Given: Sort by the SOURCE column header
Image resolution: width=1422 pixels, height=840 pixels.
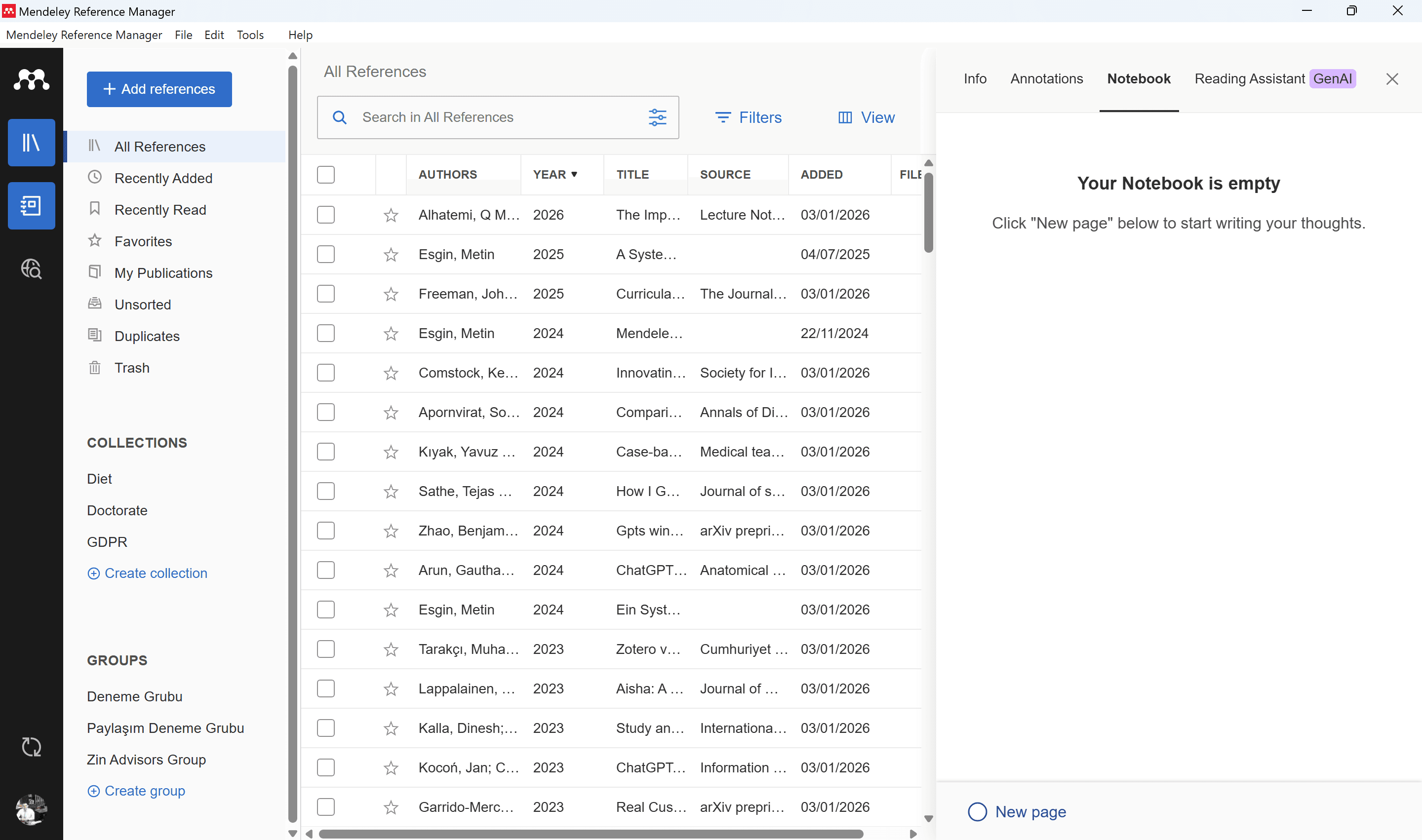Looking at the screenshot, I should (x=725, y=174).
